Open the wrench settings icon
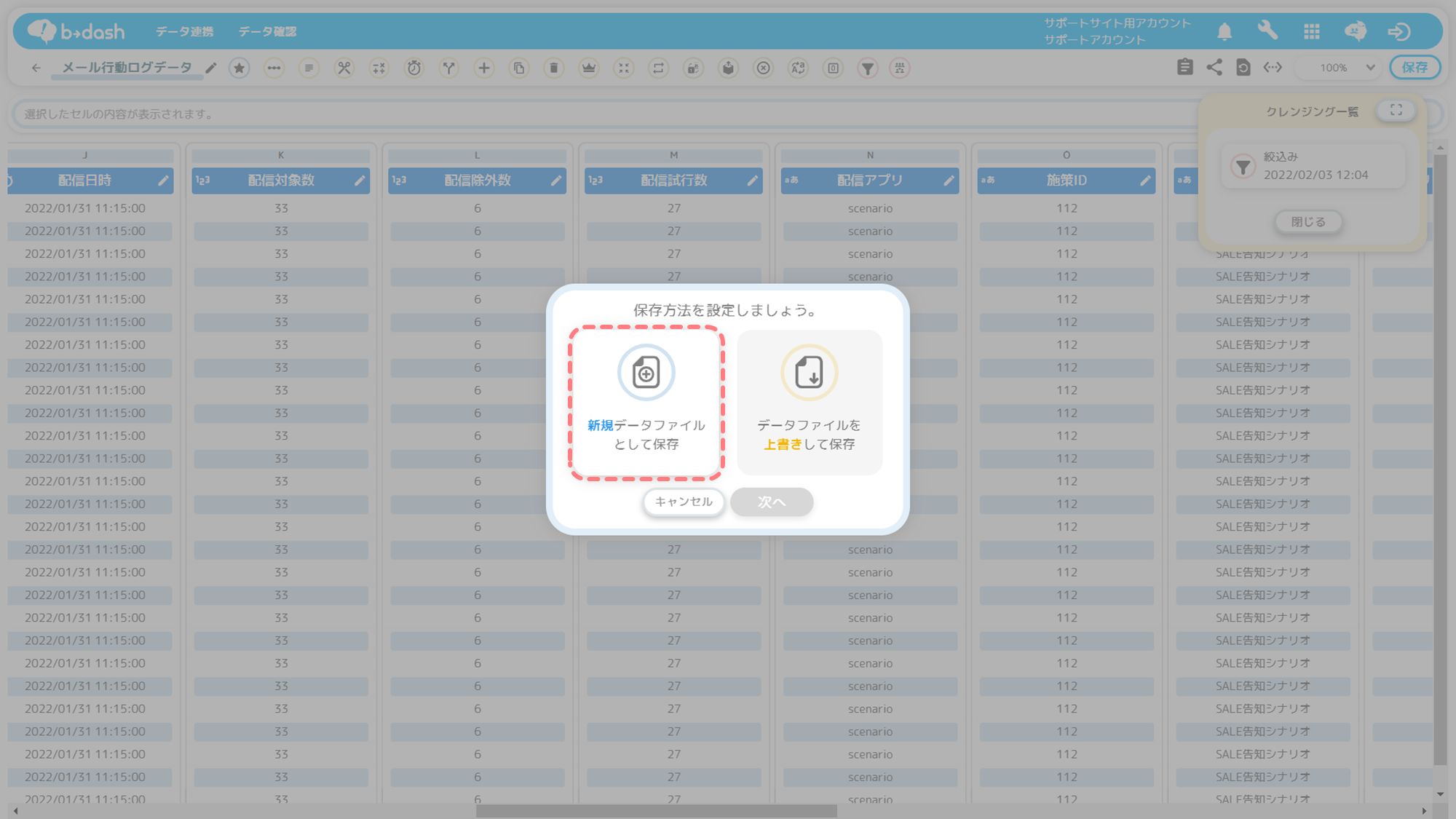 pyautogui.click(x=1267, y=31)
